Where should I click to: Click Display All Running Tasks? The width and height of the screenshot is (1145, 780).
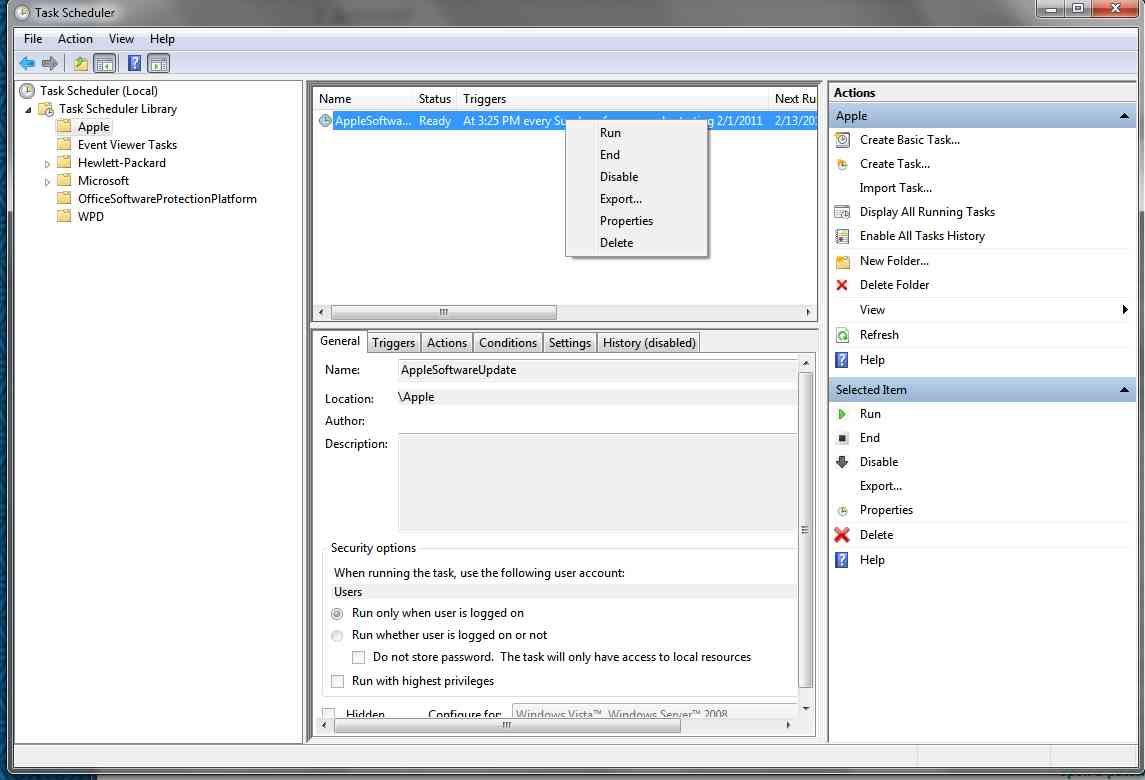point(926,212)
